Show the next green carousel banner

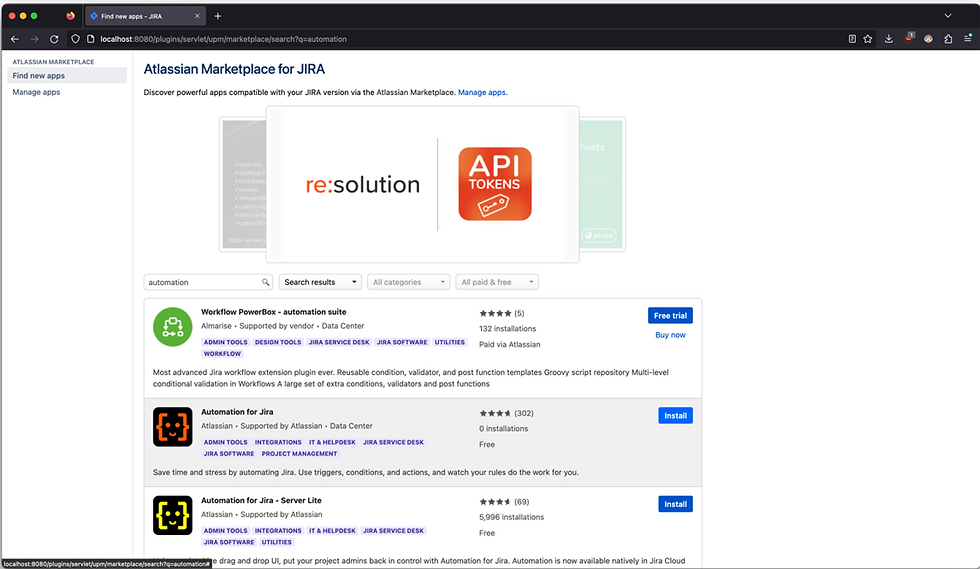click(602, 184)
